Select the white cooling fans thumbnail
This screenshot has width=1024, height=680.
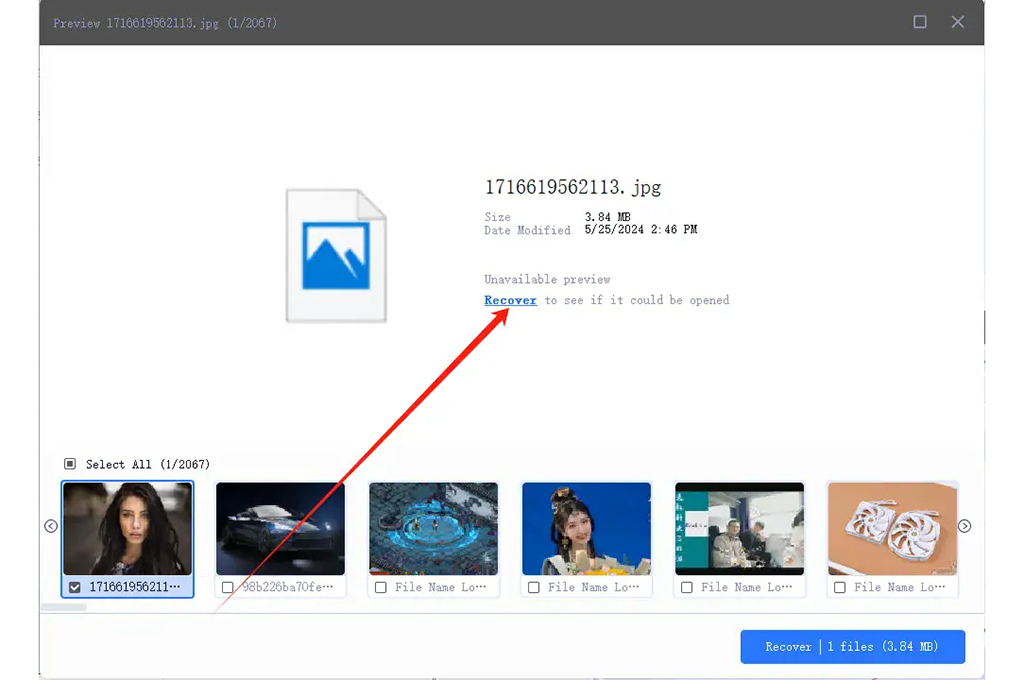[892, 528]
